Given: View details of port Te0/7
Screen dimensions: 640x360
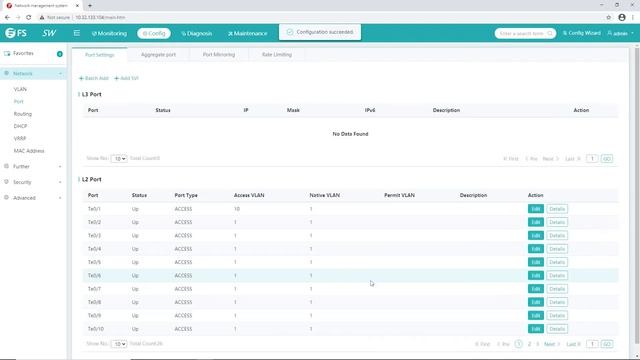Looking at the screenshot, I should [557, 289].
